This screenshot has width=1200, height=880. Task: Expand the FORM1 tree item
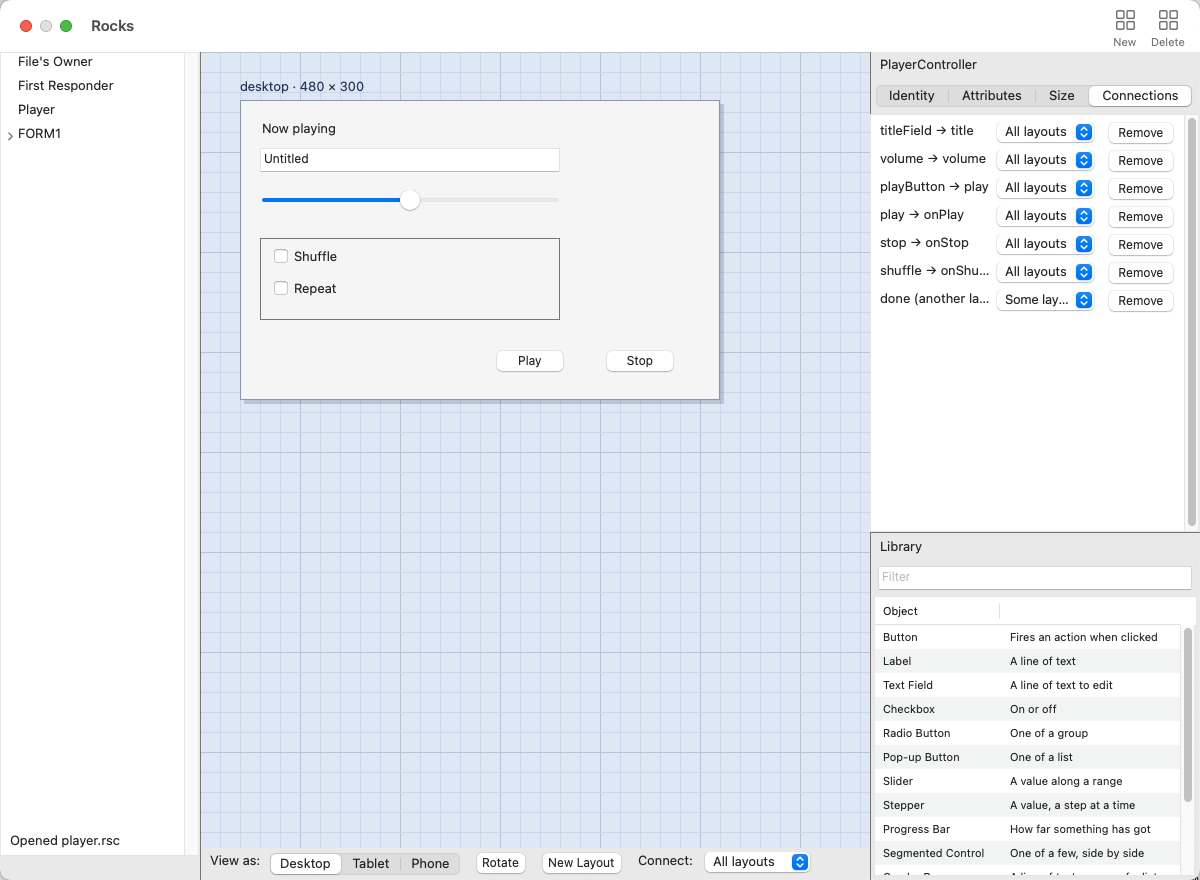click(x=10, y=135)
